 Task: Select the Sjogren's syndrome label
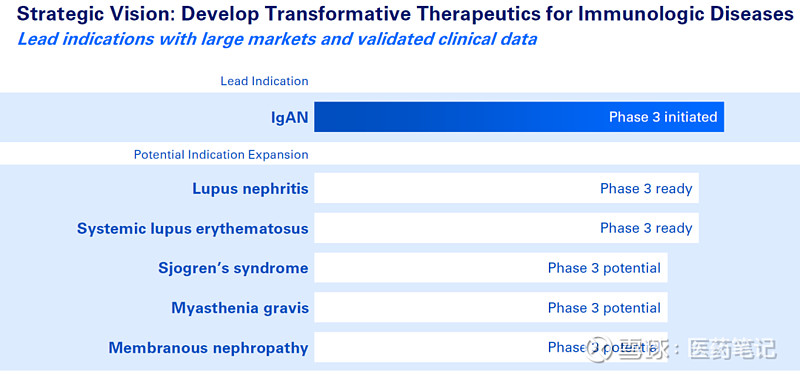(x=233, y=268)
